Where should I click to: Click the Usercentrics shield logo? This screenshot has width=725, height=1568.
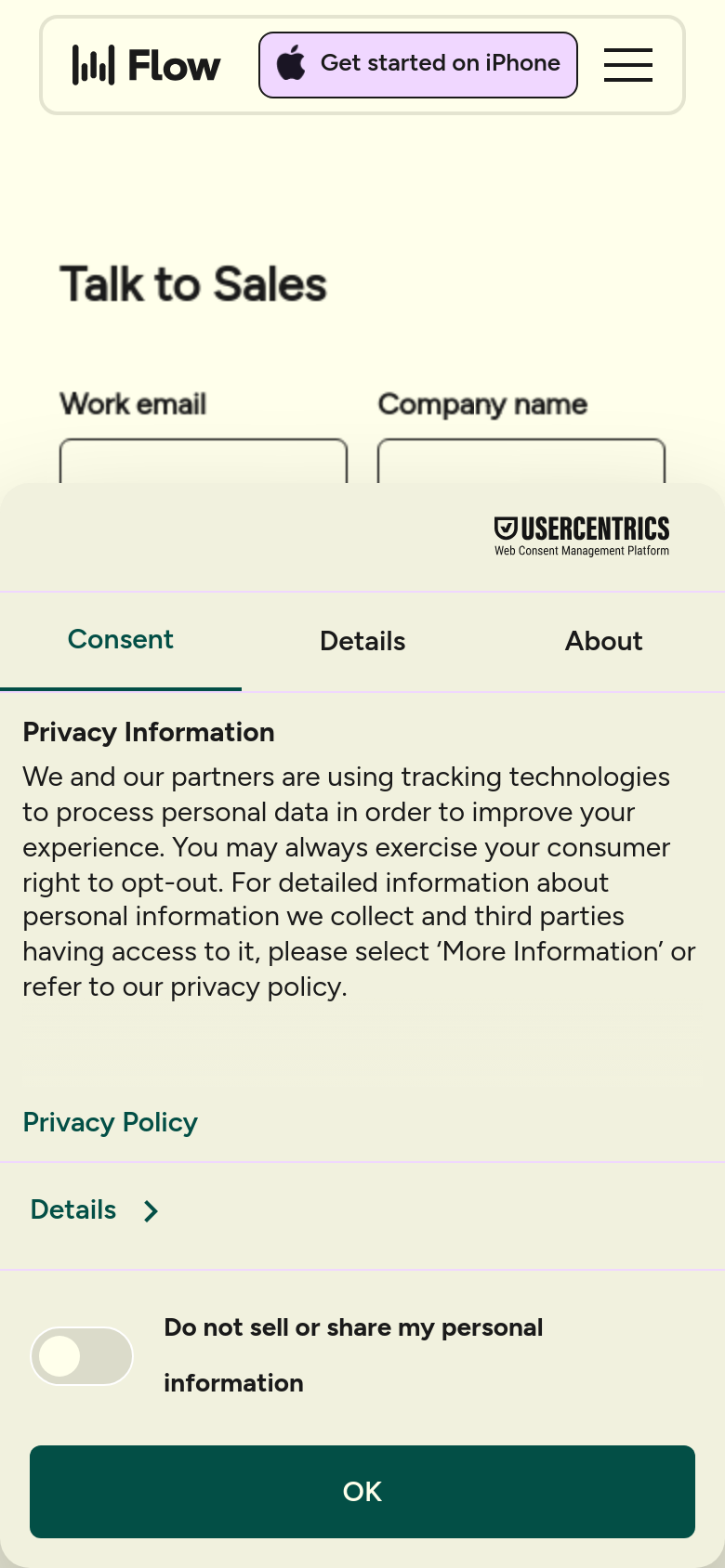point(506,529)
